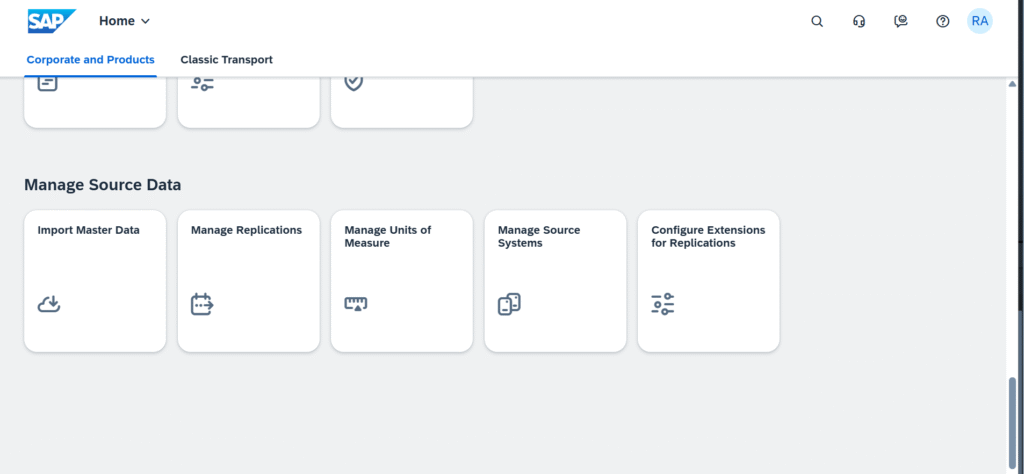Open the feedback chat icon in header
This screenshot has width=1024, height=474.
point(901,21)
